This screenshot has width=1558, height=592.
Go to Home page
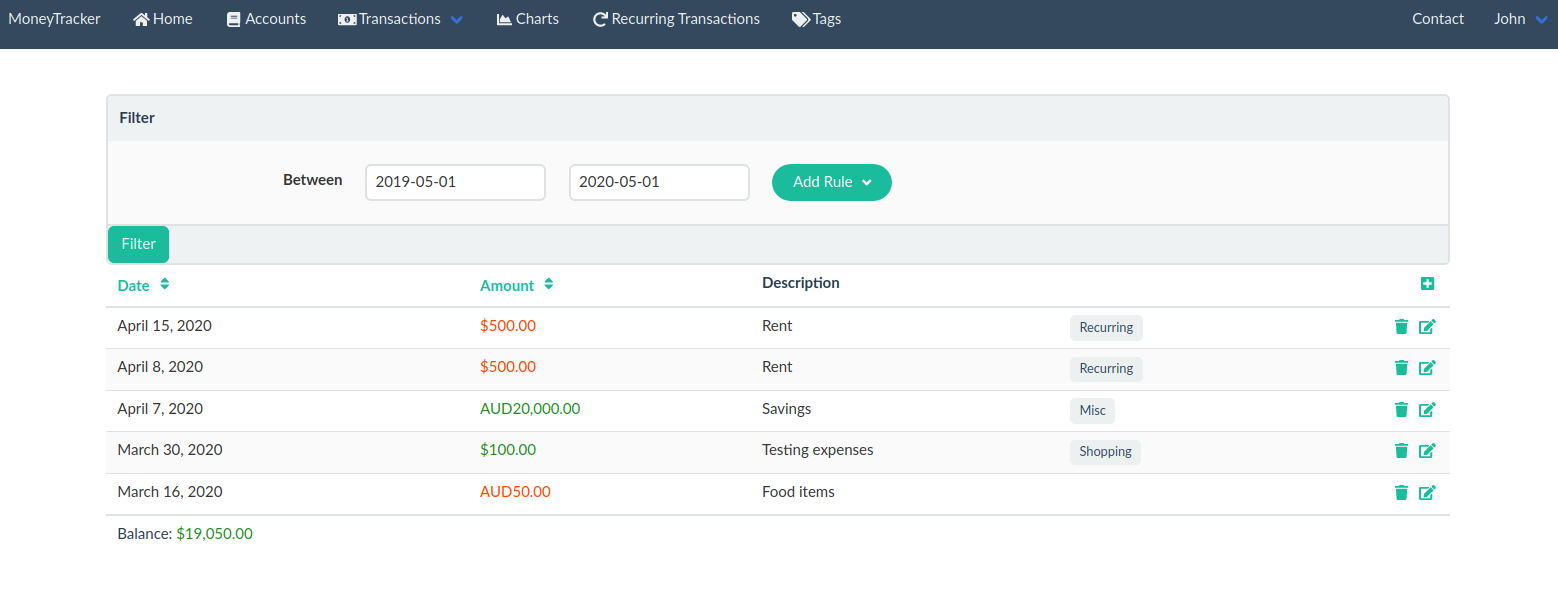(x=163, y=19)
